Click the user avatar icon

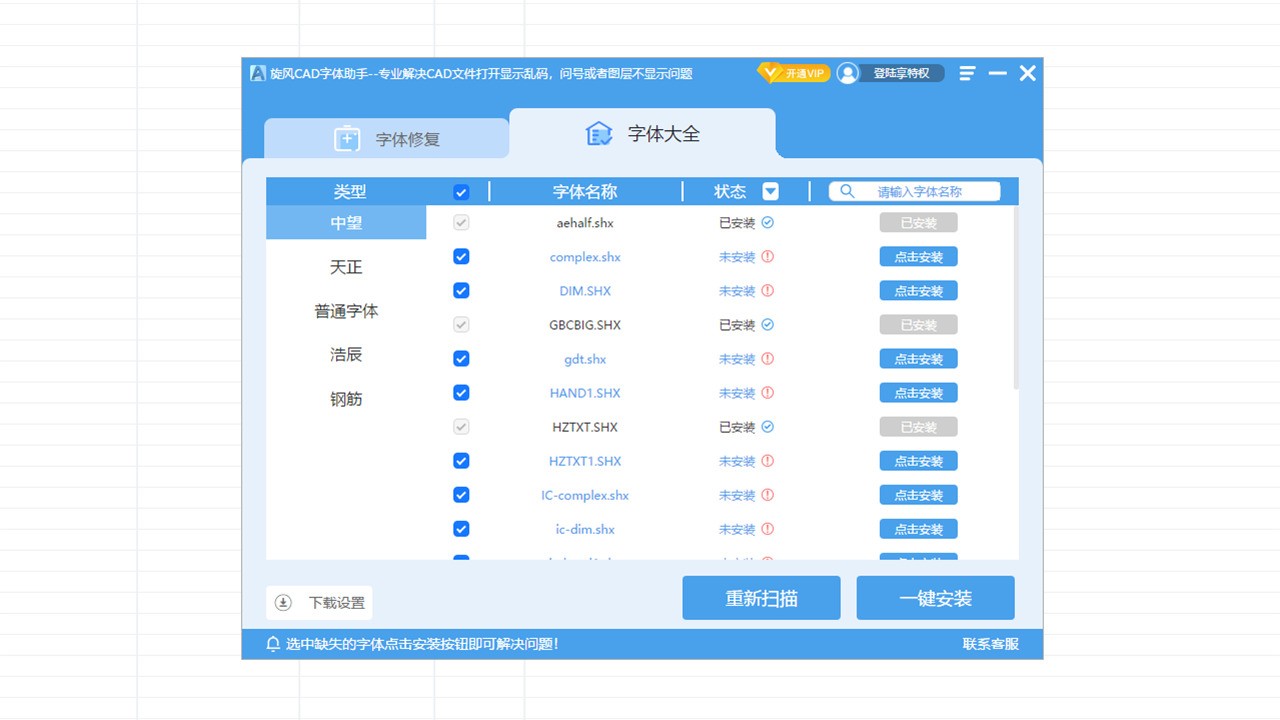point(848,73)
